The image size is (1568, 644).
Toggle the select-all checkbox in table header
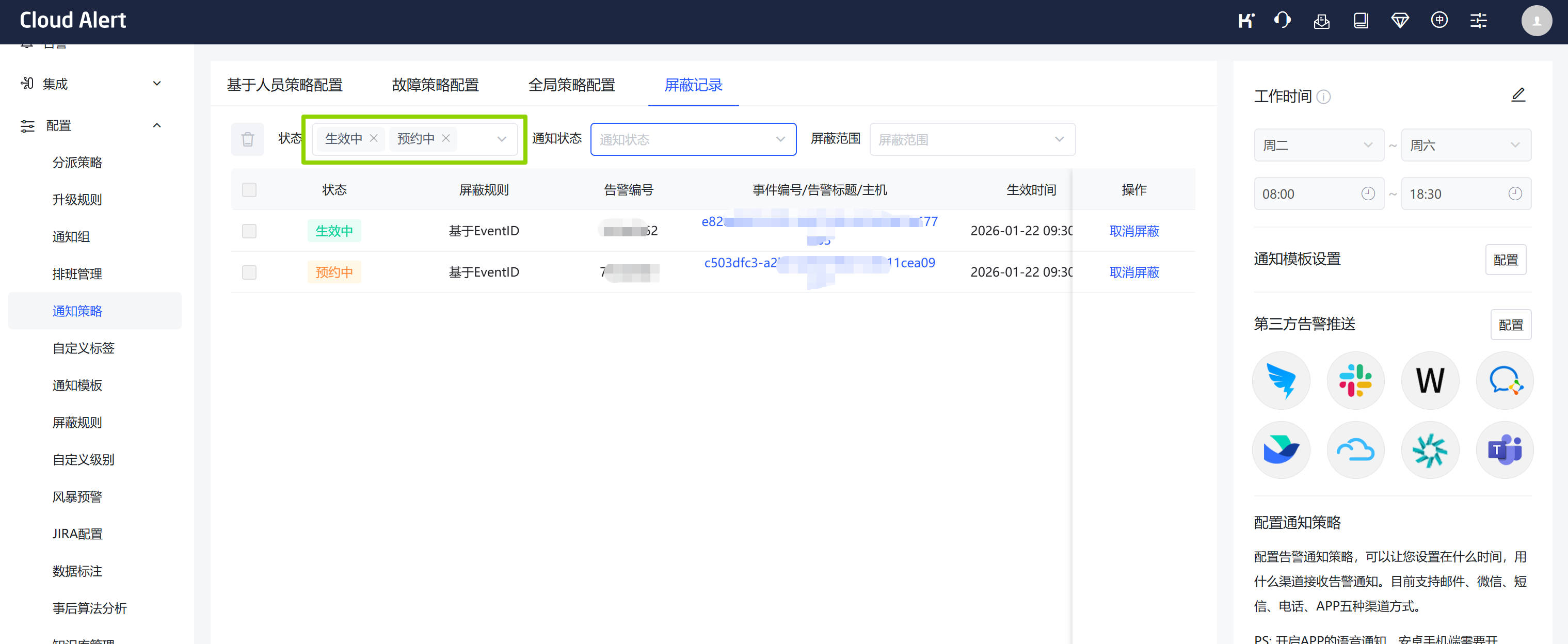pyautogui.click(x=249, y=190)
